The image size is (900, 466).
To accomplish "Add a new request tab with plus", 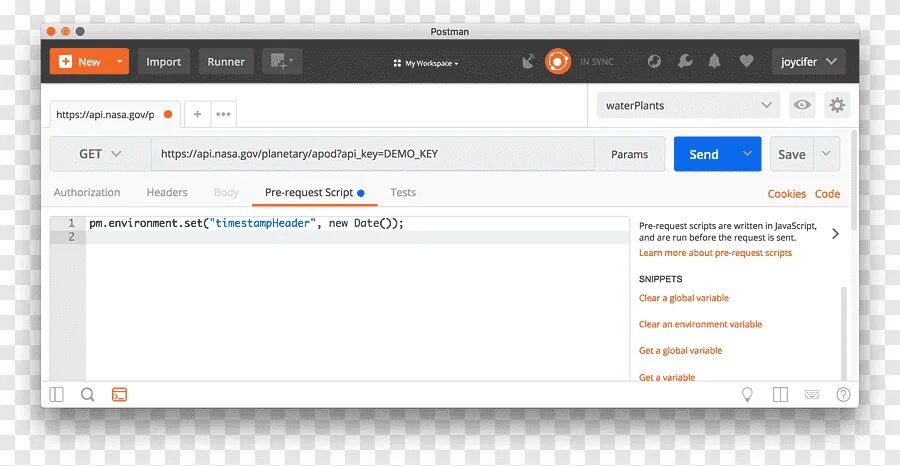I will pos(197,114).
